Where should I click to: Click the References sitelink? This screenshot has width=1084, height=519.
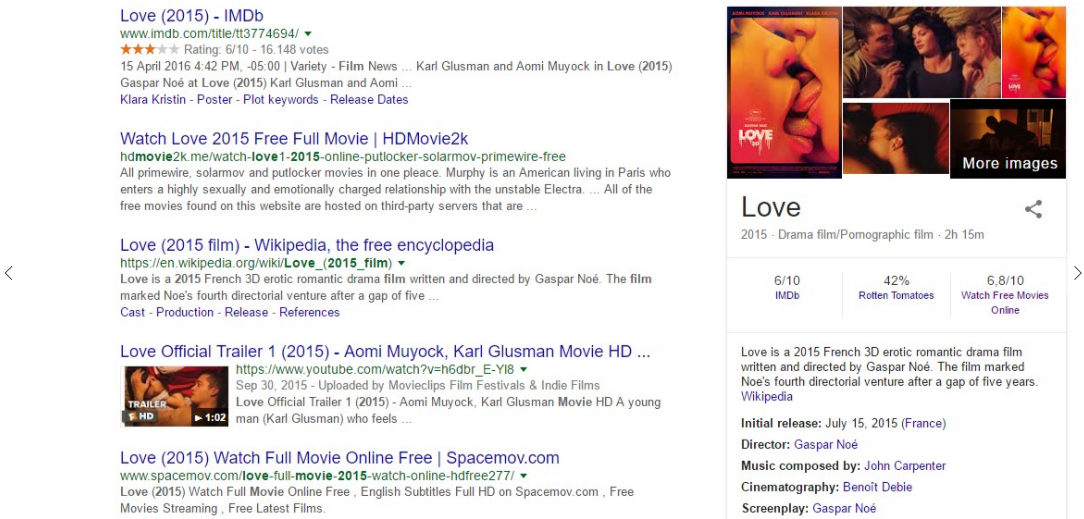click(x=310, y=312)
